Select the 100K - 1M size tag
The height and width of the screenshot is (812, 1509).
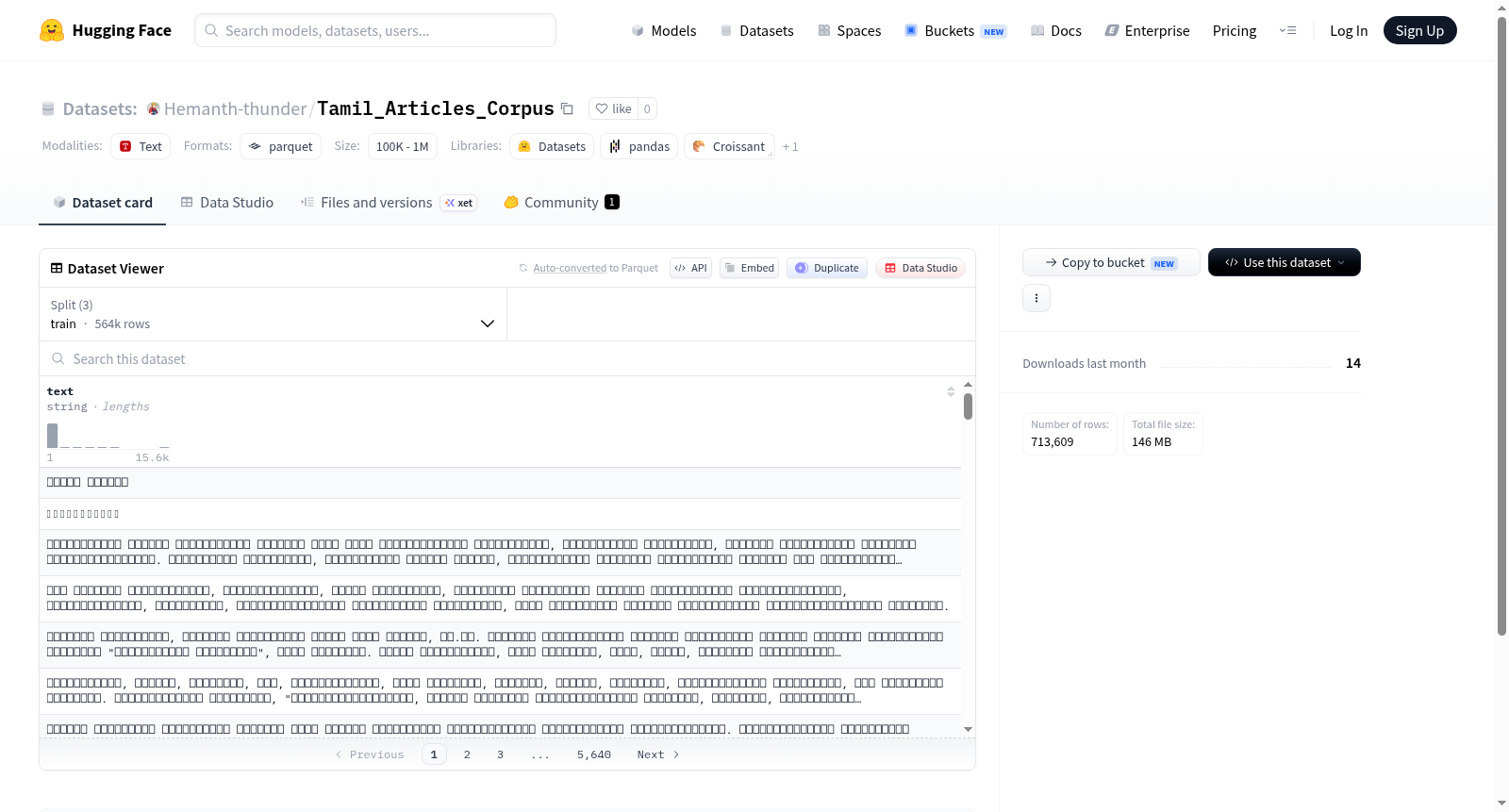[402, 146]
